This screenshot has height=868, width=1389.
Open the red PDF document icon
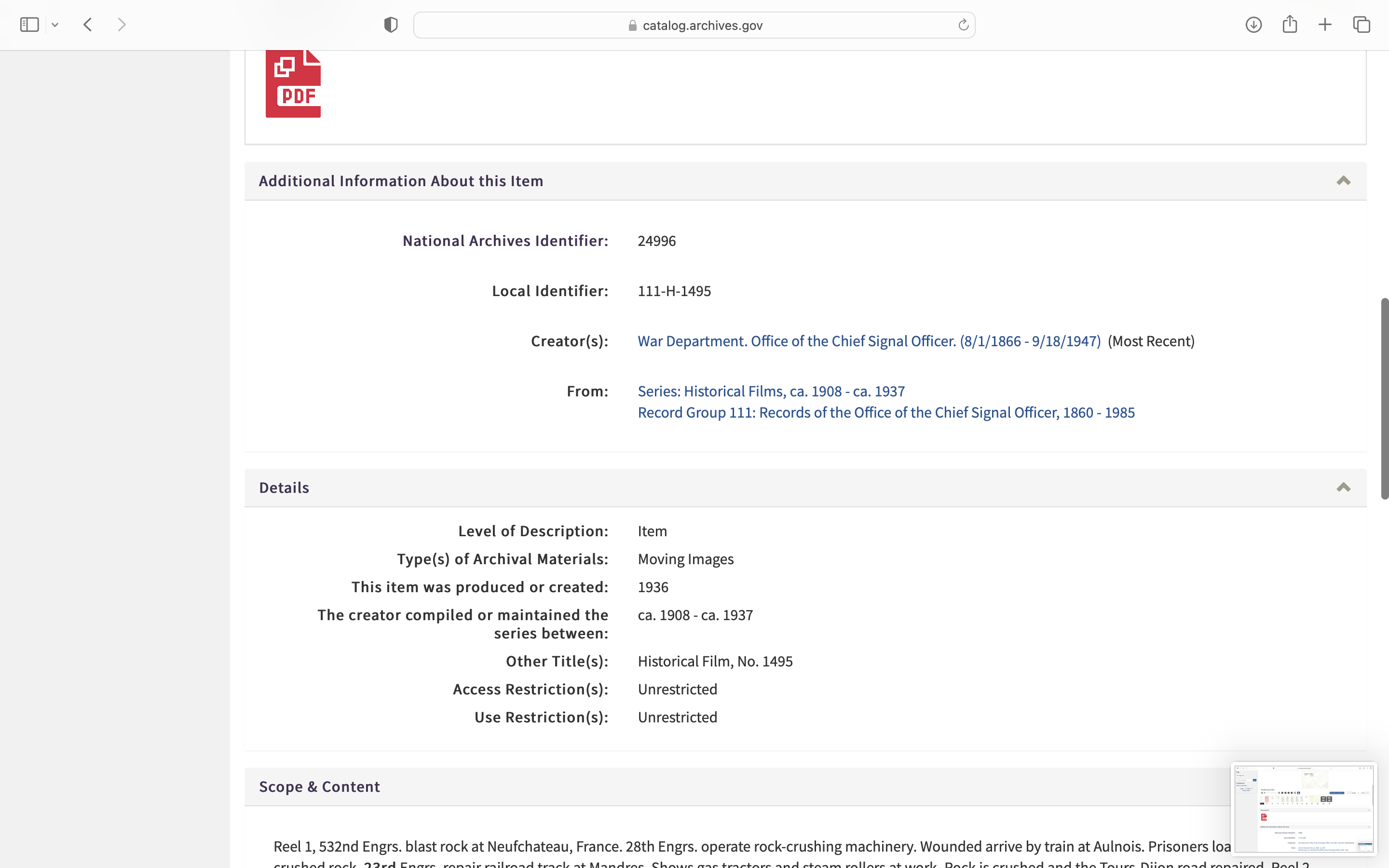293,84
